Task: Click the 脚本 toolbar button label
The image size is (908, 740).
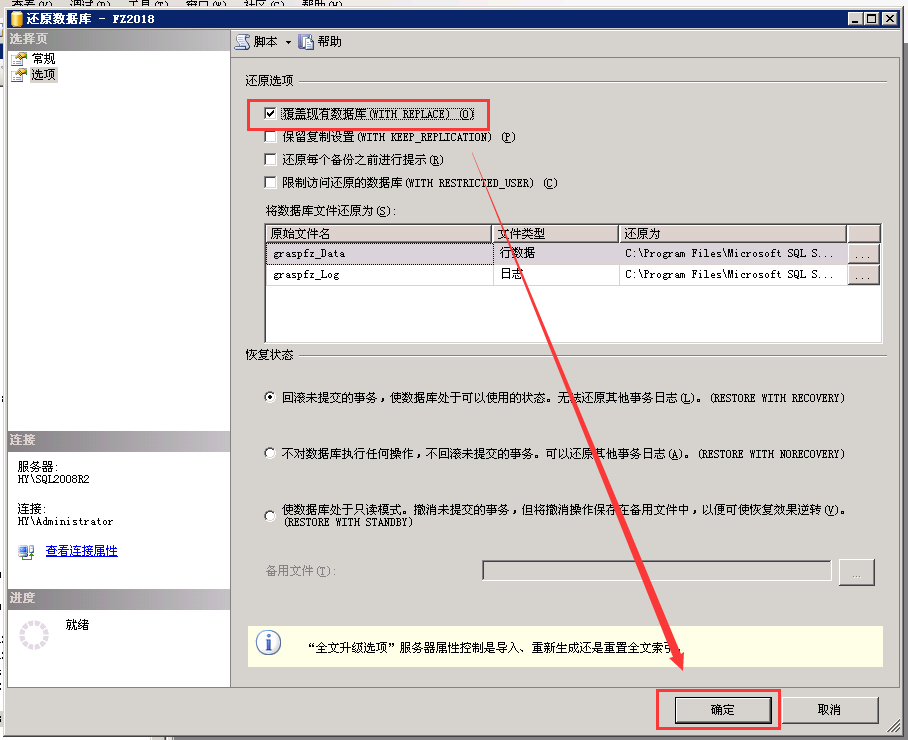Action: click(x=265, y=42)
